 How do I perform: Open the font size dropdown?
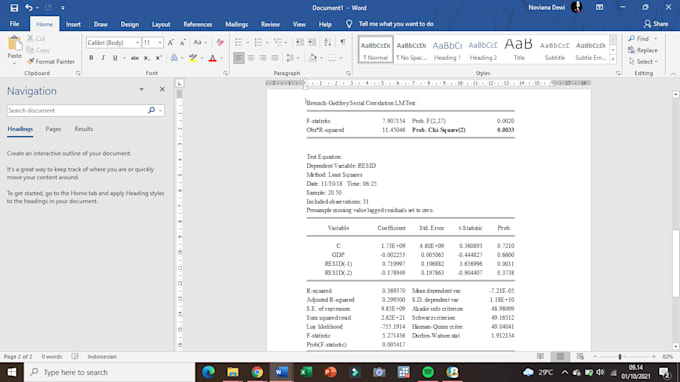[160, 42]
